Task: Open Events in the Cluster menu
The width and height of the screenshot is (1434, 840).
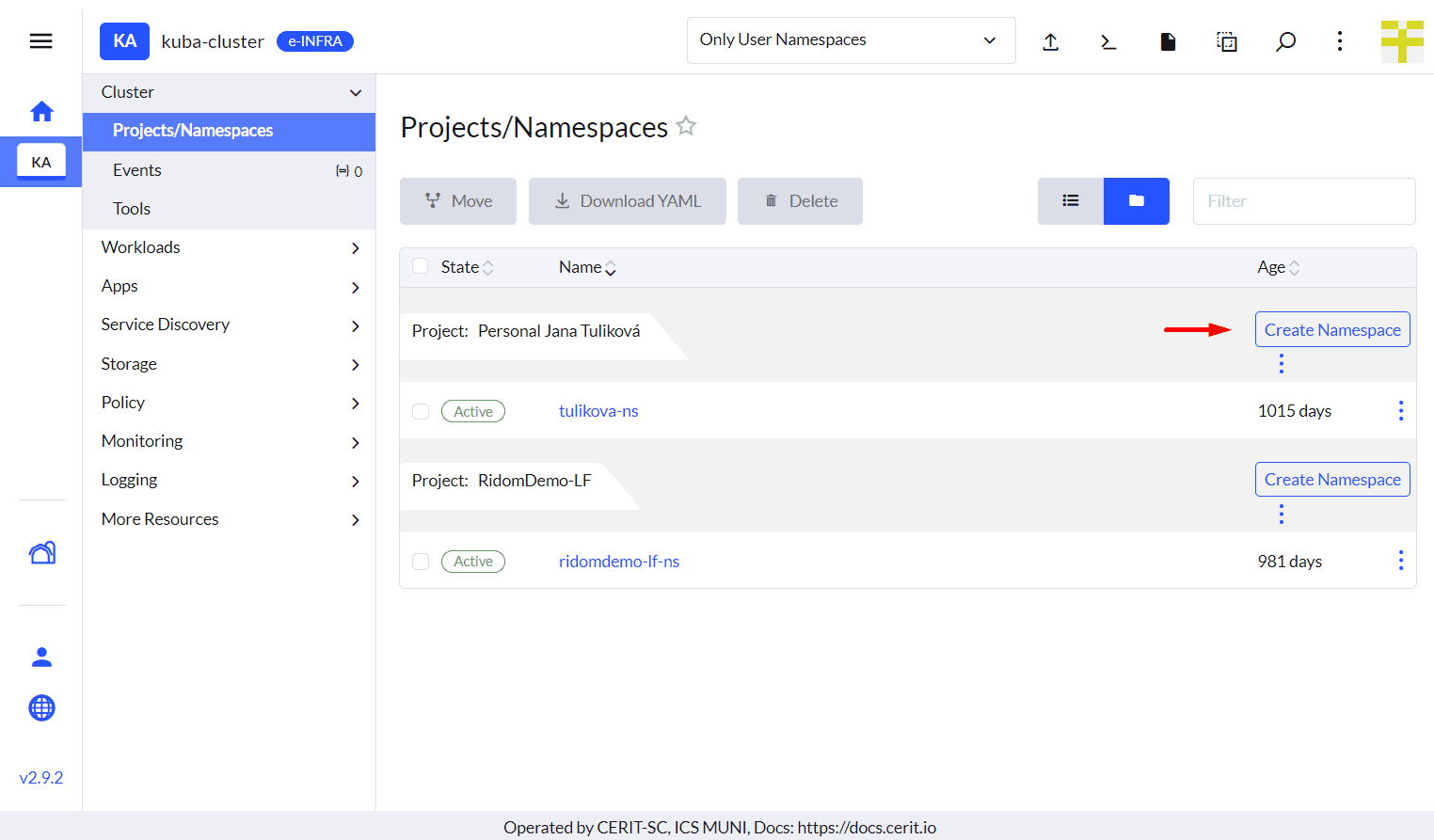Action: click(x=137, y=170)
